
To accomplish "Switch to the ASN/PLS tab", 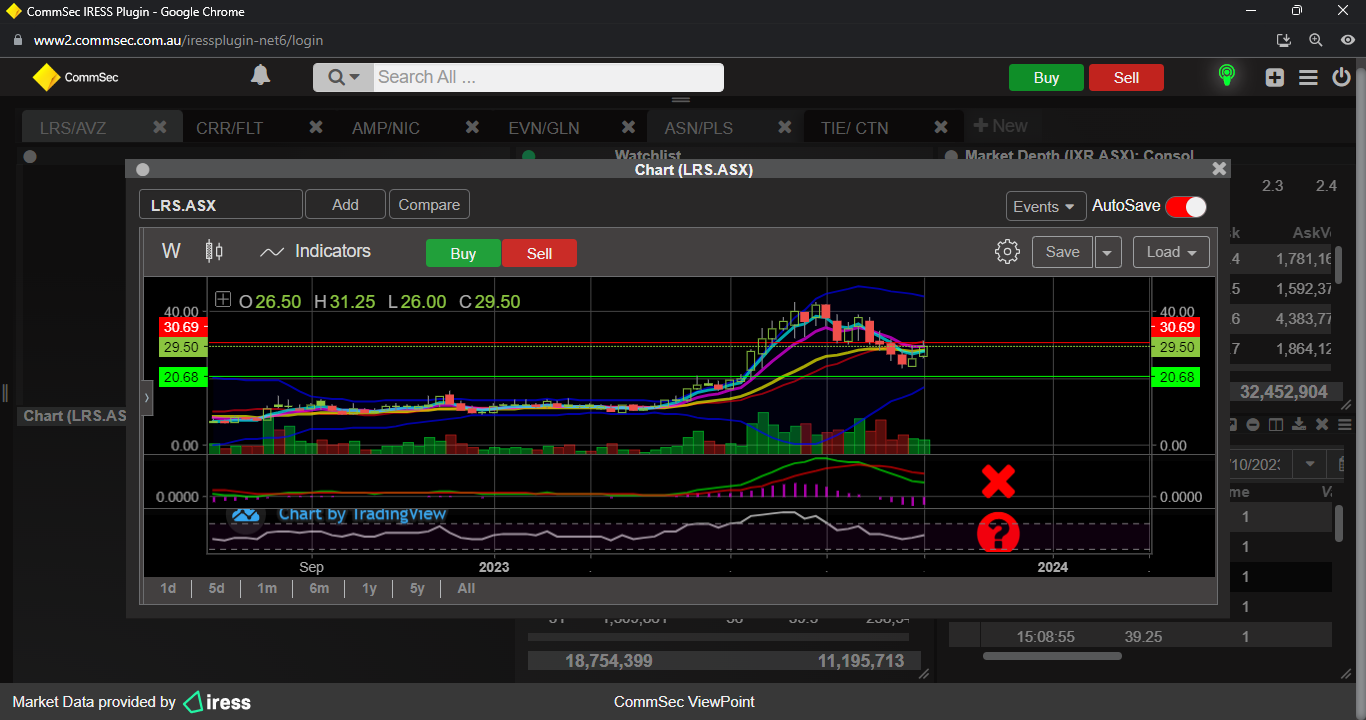I will (699, 128).
